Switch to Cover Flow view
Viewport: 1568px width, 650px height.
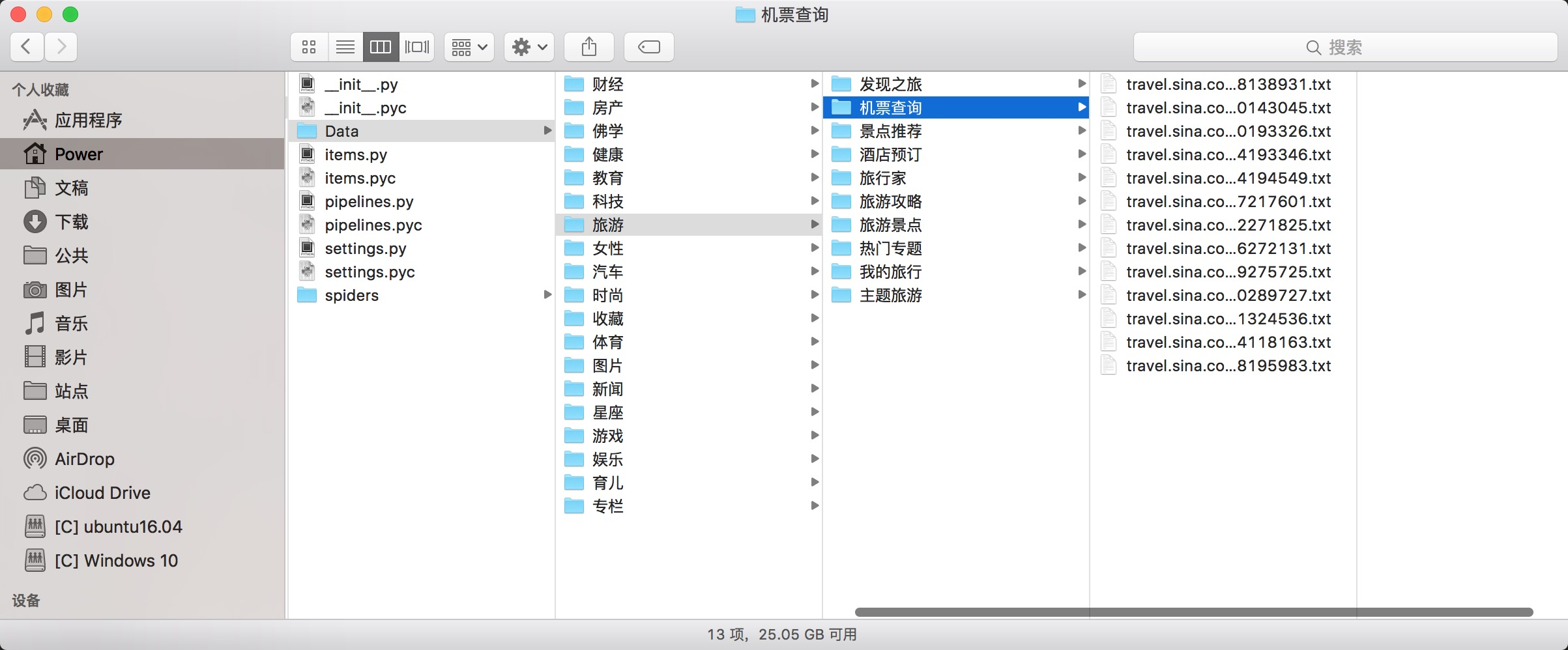click(x=416, y=46)
